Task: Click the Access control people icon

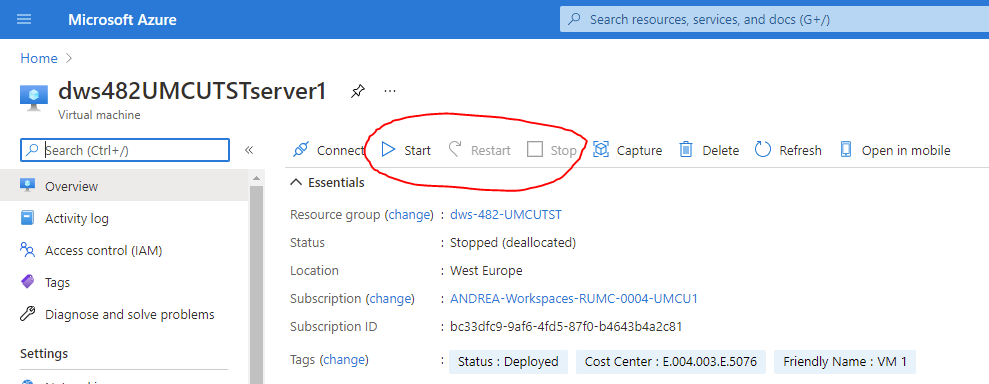Action: (27, 250)
